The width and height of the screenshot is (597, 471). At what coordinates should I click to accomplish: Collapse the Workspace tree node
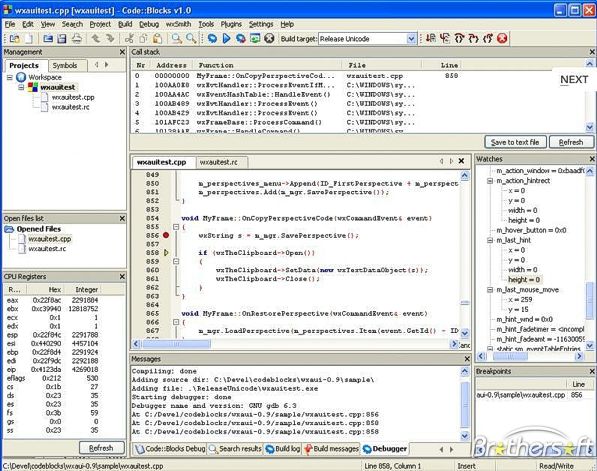coord(10,77)
